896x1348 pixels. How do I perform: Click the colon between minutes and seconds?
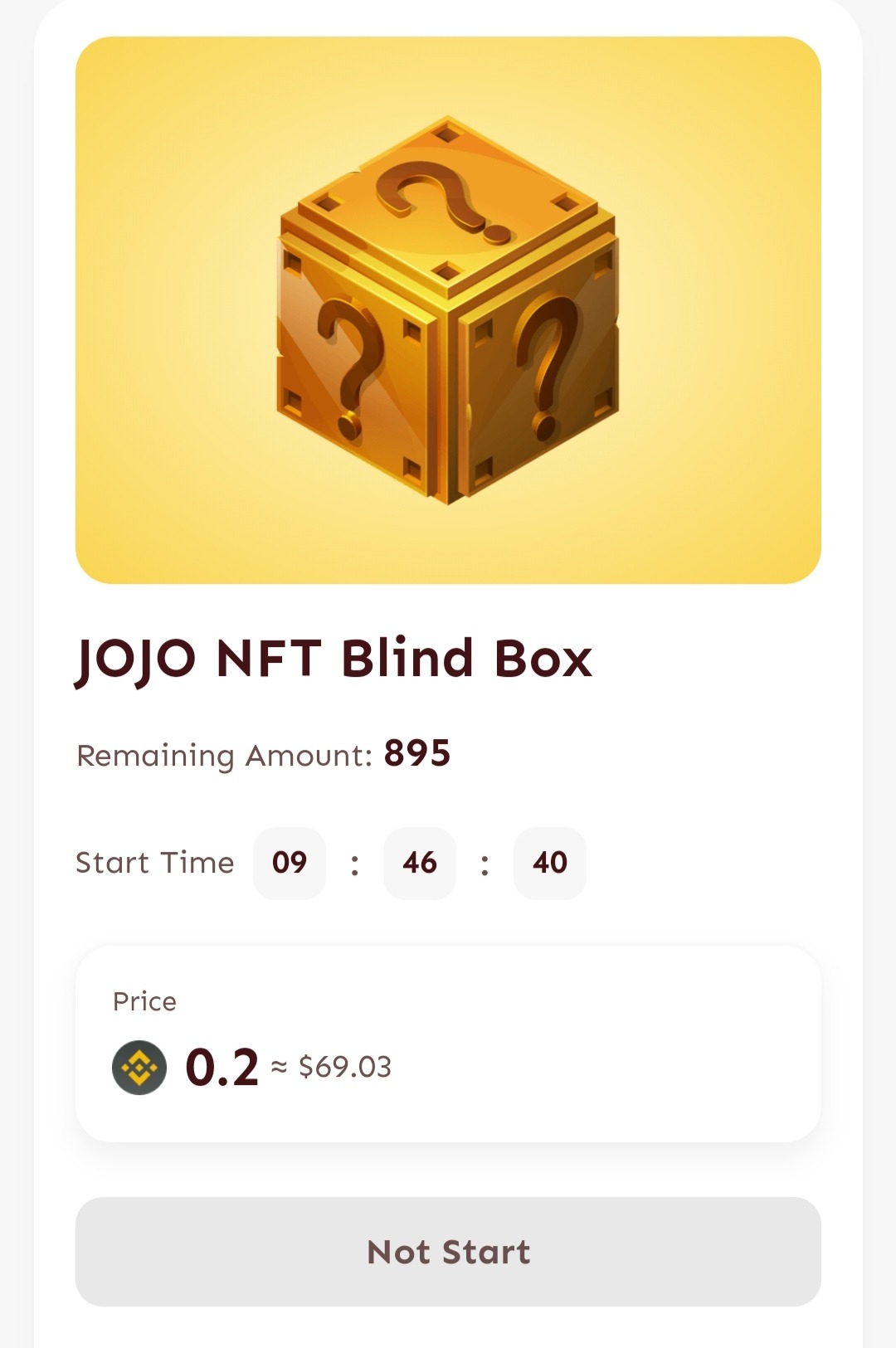pyautogui.click(x=485, y=864)
